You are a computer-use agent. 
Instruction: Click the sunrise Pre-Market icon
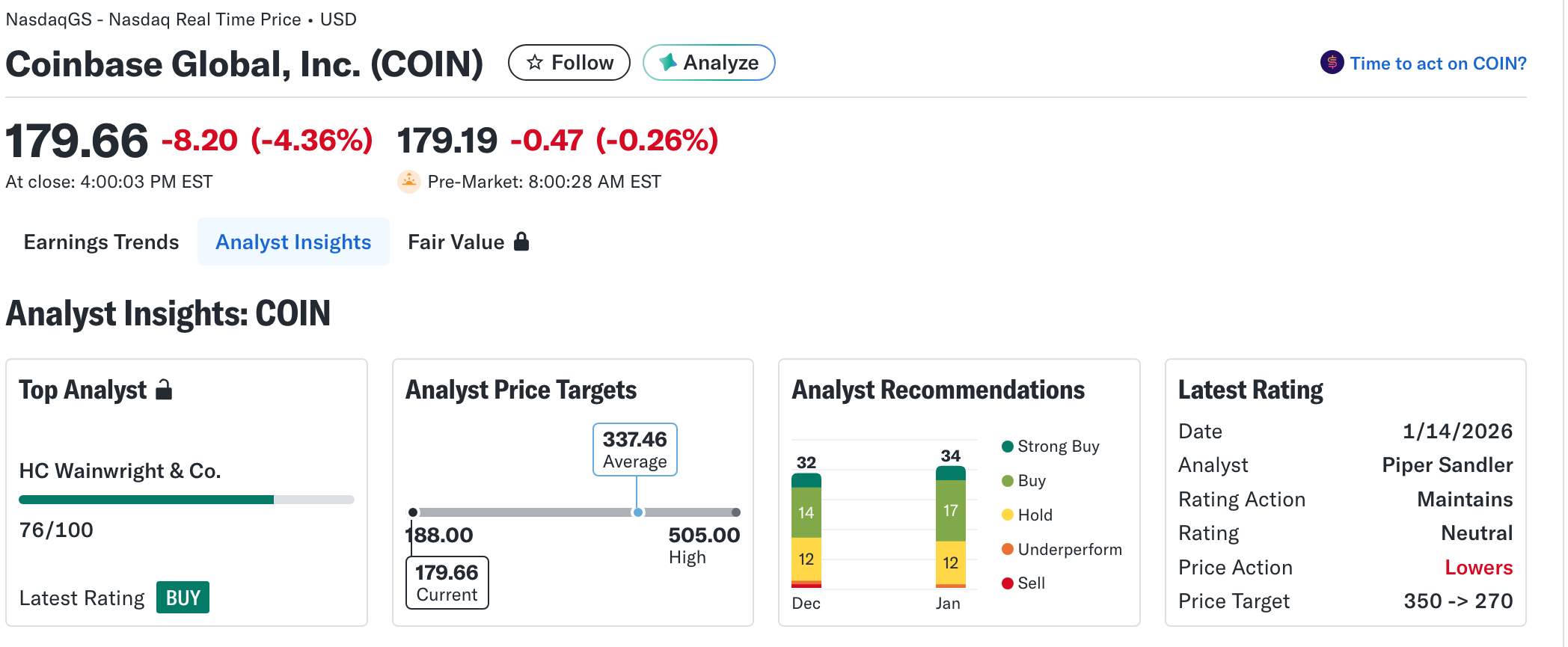(x=408, y=181)
